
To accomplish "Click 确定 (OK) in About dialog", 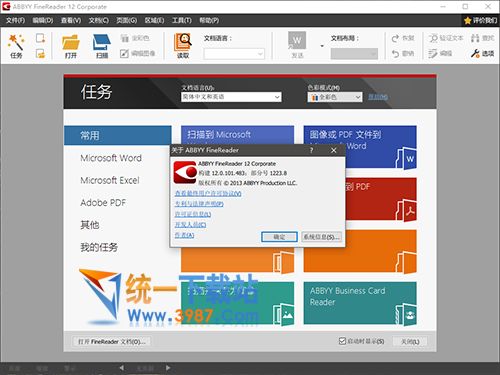I will 279,237.
